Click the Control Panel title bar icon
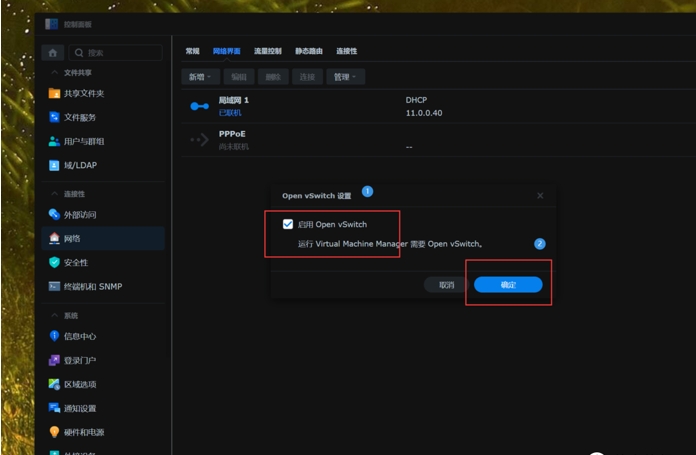The height and width of the screenshot is (455, 696). coord(51,24)
